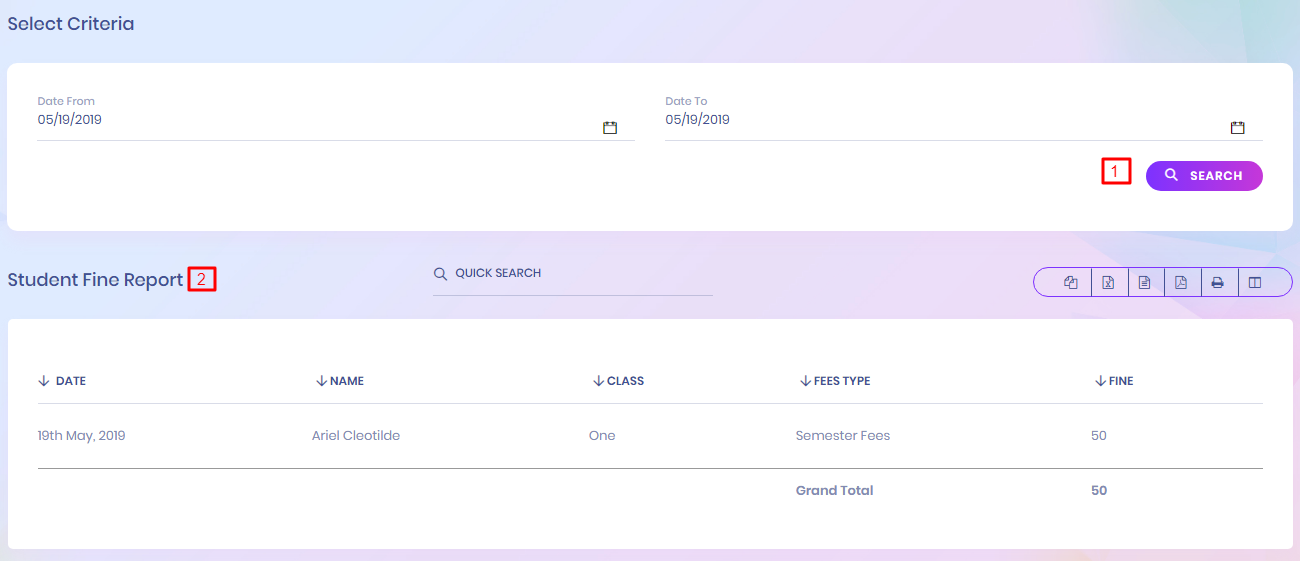Image resolution: width=1300 pixels, height=561 pixels.
Task: Open the Date From calendar icon
Action: point(610,128)
